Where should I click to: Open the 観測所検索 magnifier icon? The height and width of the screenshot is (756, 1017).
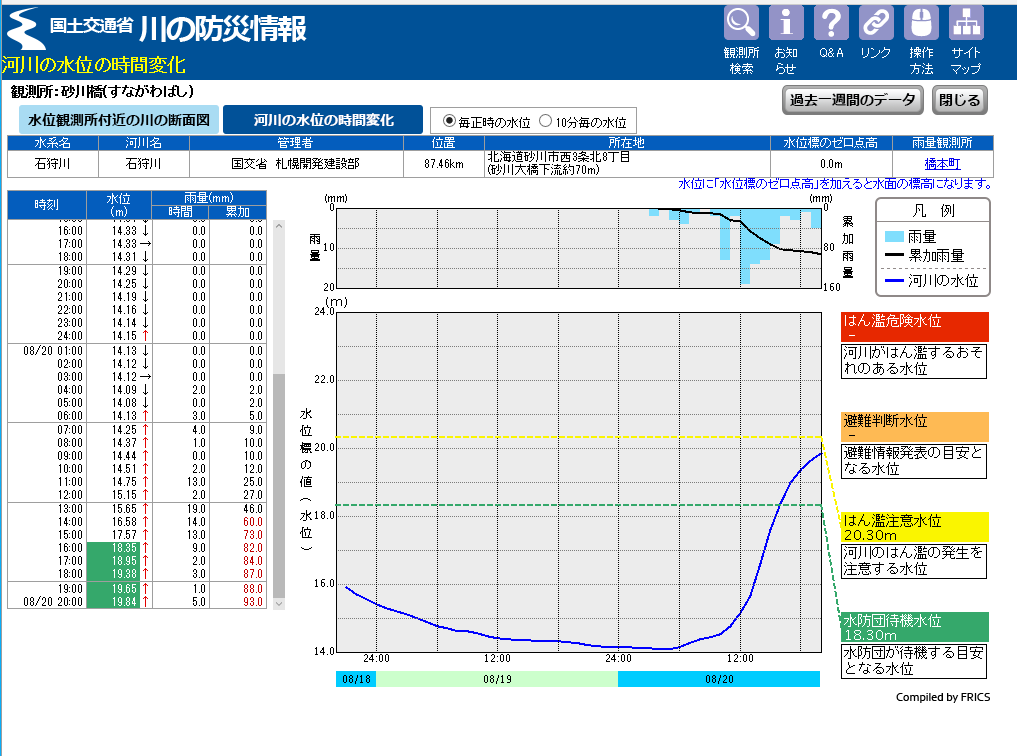[741, 22]
